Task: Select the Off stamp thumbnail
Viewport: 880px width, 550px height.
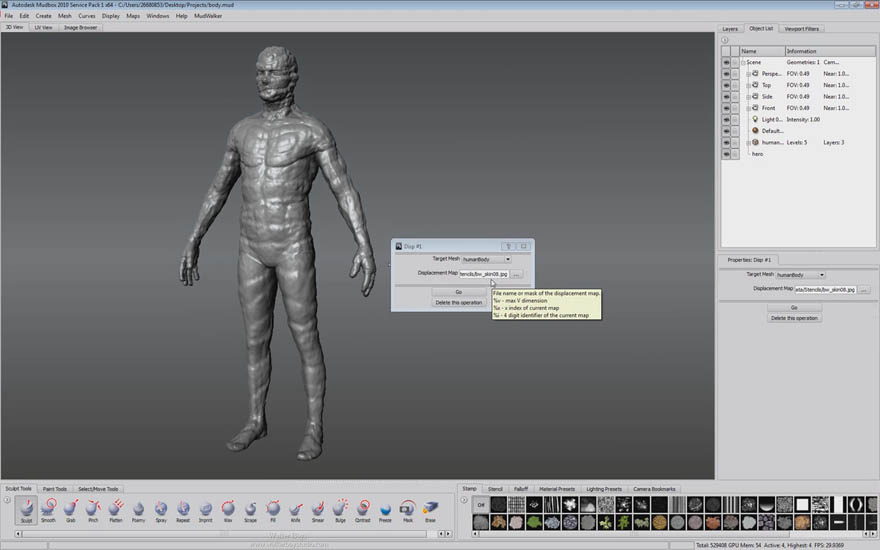Action: (x=480, y=505)
